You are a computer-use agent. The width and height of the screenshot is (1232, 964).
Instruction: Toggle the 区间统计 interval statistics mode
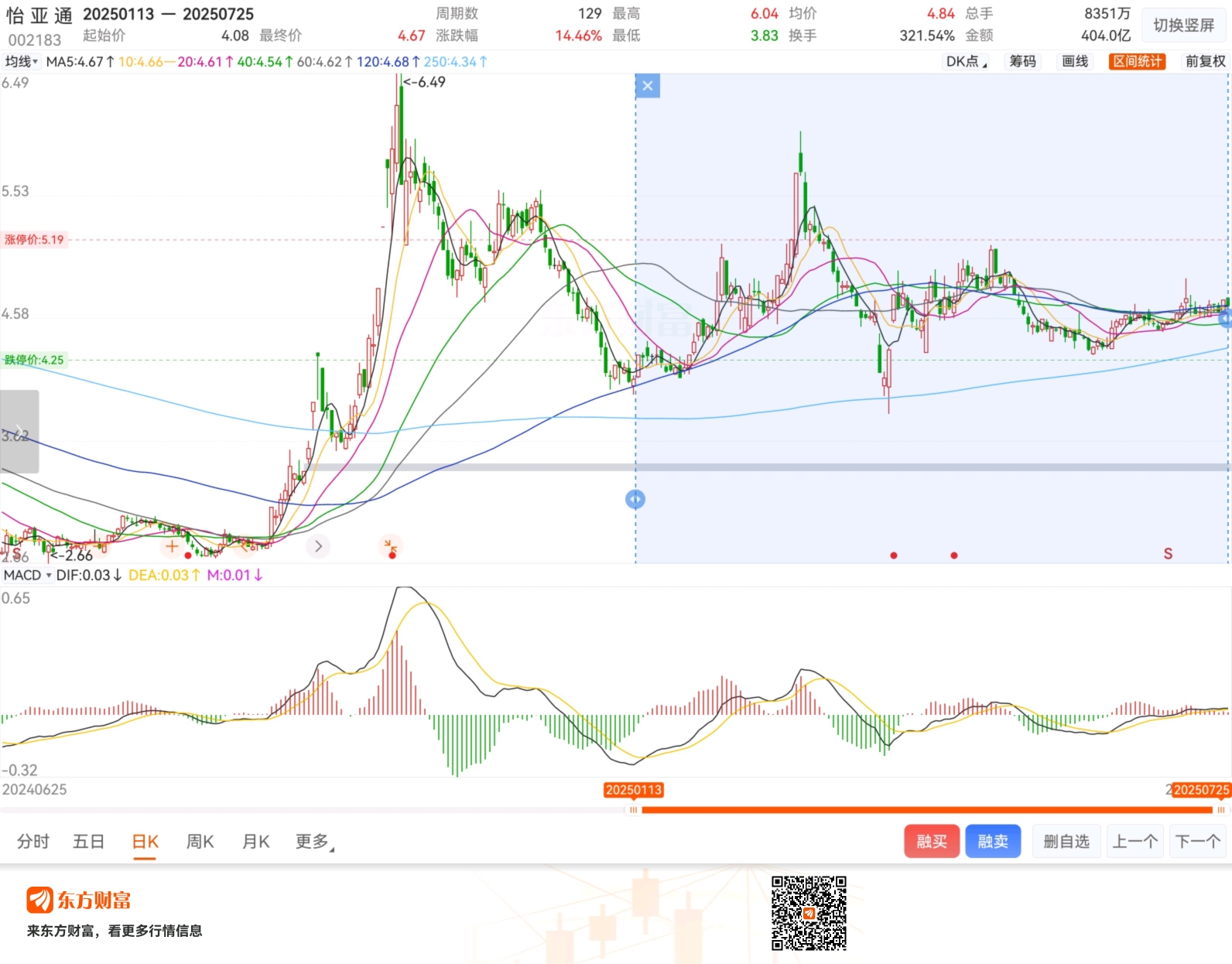pyautogui.click(x=1138, y=61)
